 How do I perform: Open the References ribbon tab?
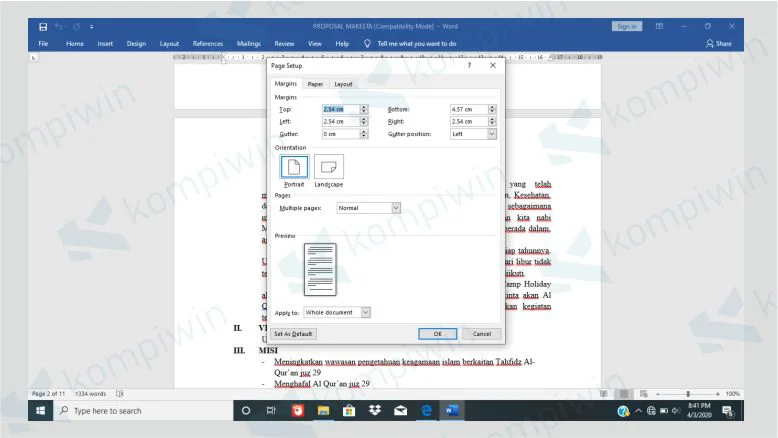(x=208, y=44)
